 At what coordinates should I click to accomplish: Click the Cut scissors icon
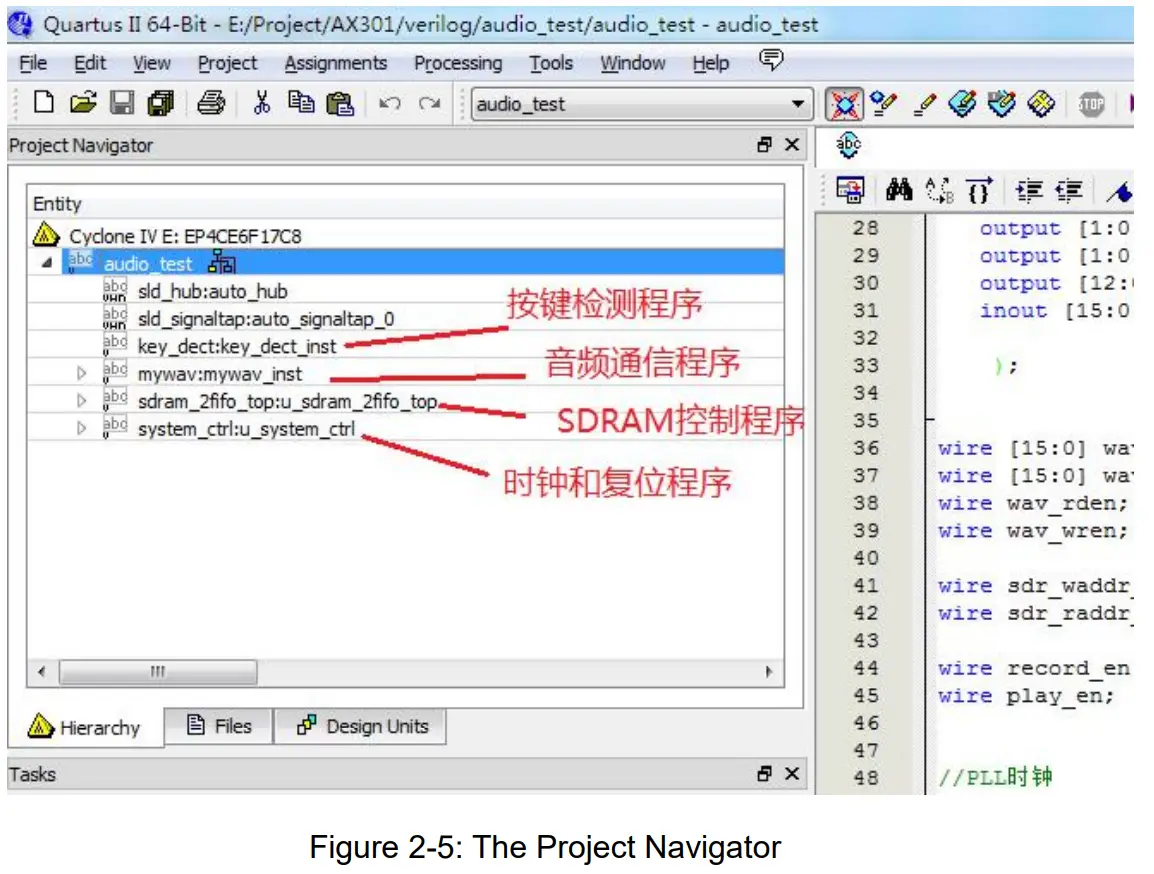(x=261, y=103)
